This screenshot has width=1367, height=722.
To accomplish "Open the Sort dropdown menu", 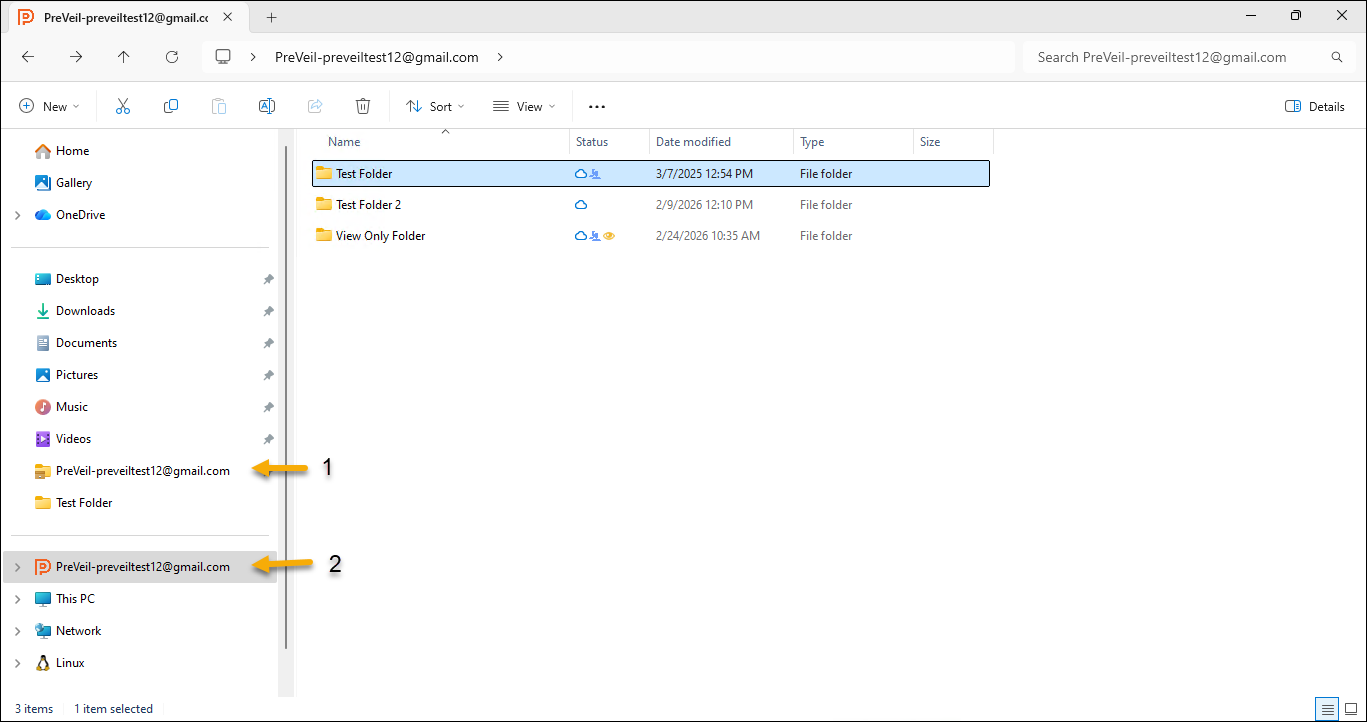I will (435, 106).
